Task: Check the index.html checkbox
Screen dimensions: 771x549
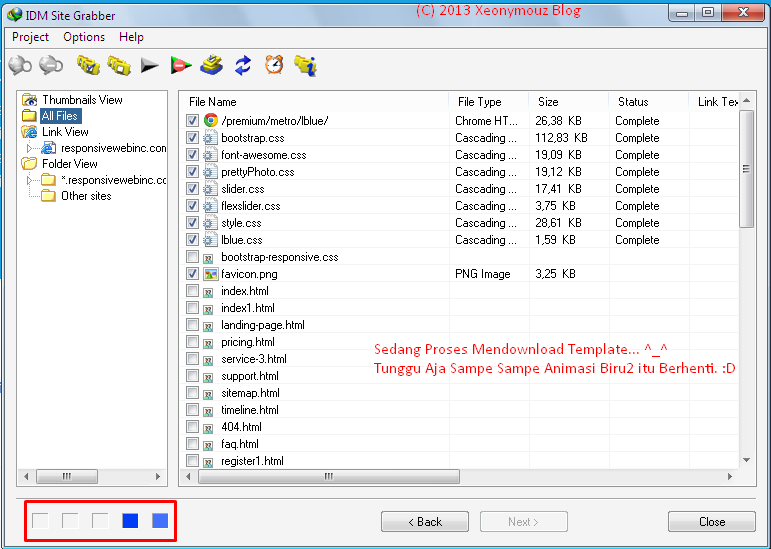Action: [x=192, y=290]
